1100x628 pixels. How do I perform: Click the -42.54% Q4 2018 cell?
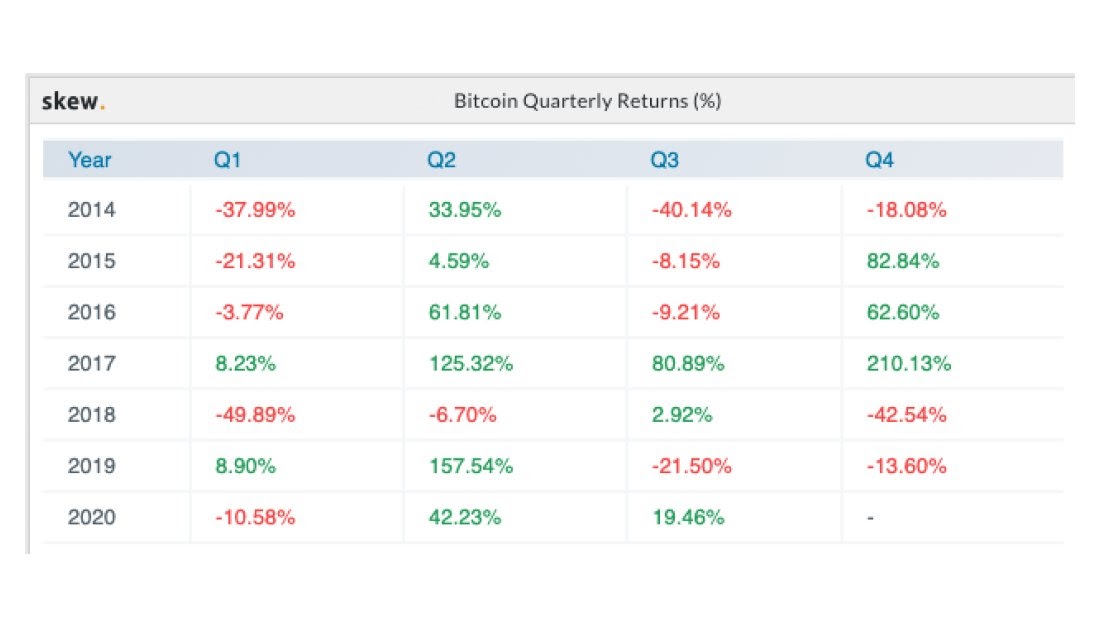click(907, 415)
